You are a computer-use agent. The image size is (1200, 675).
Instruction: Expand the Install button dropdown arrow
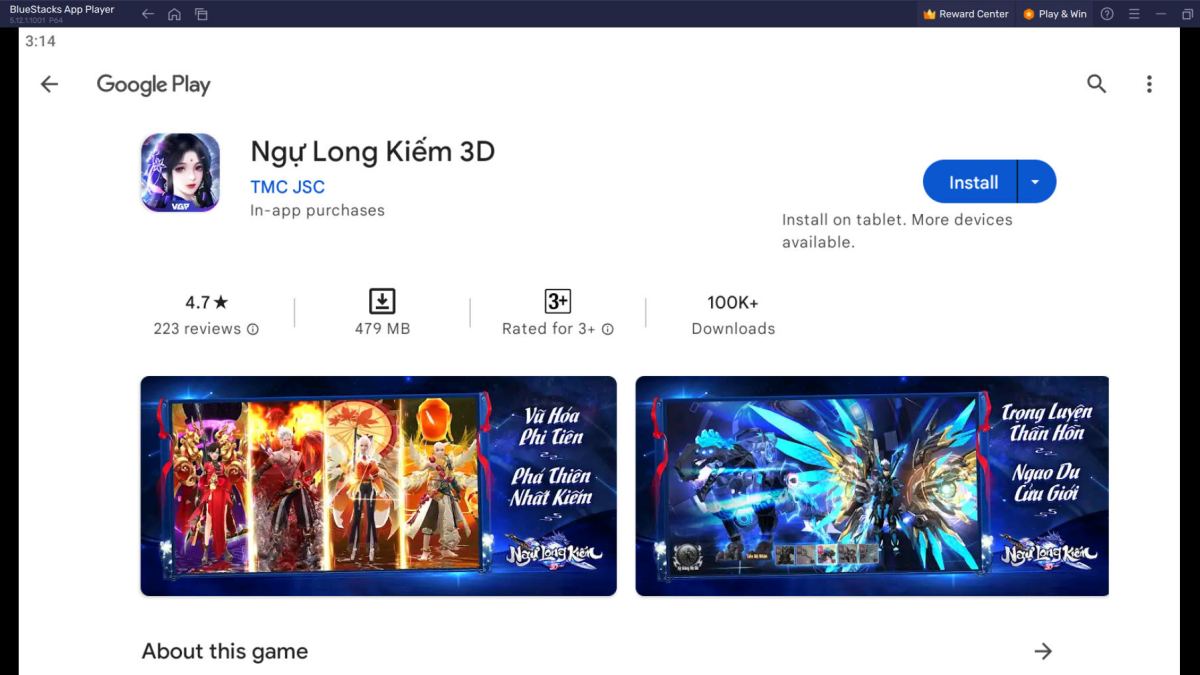click(1036, 182)
